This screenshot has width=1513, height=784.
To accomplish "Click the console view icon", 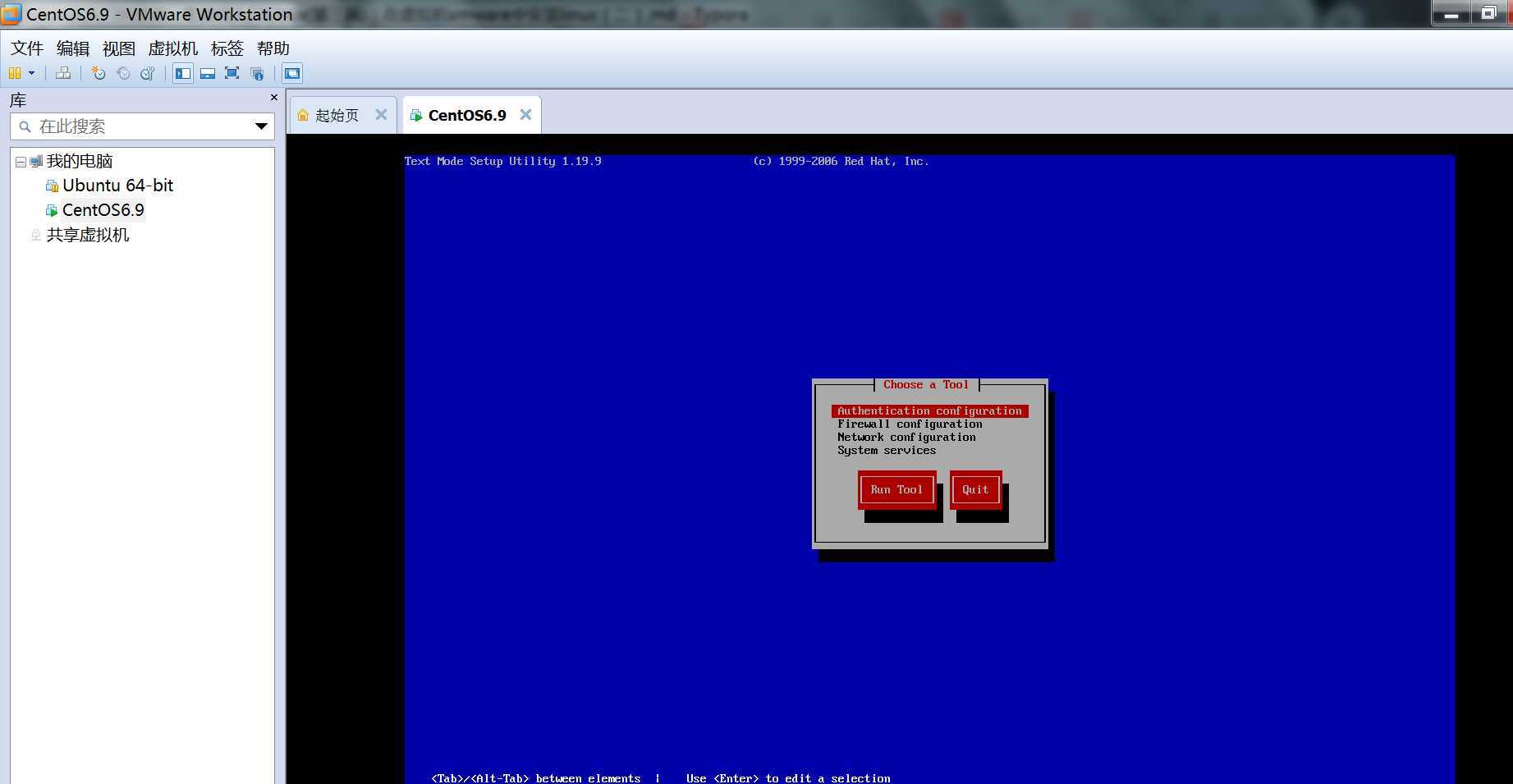I will point(292,73).
